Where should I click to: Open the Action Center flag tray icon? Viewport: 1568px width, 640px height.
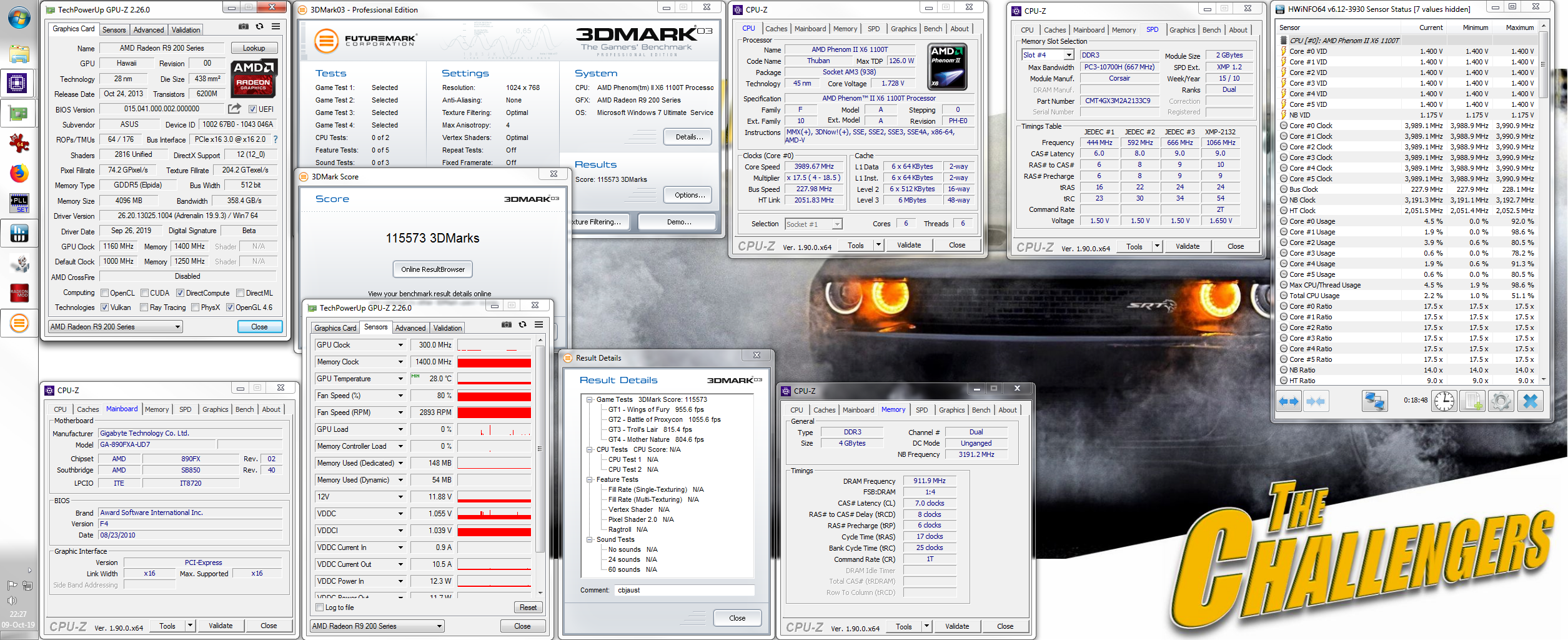tap(12, 586)
